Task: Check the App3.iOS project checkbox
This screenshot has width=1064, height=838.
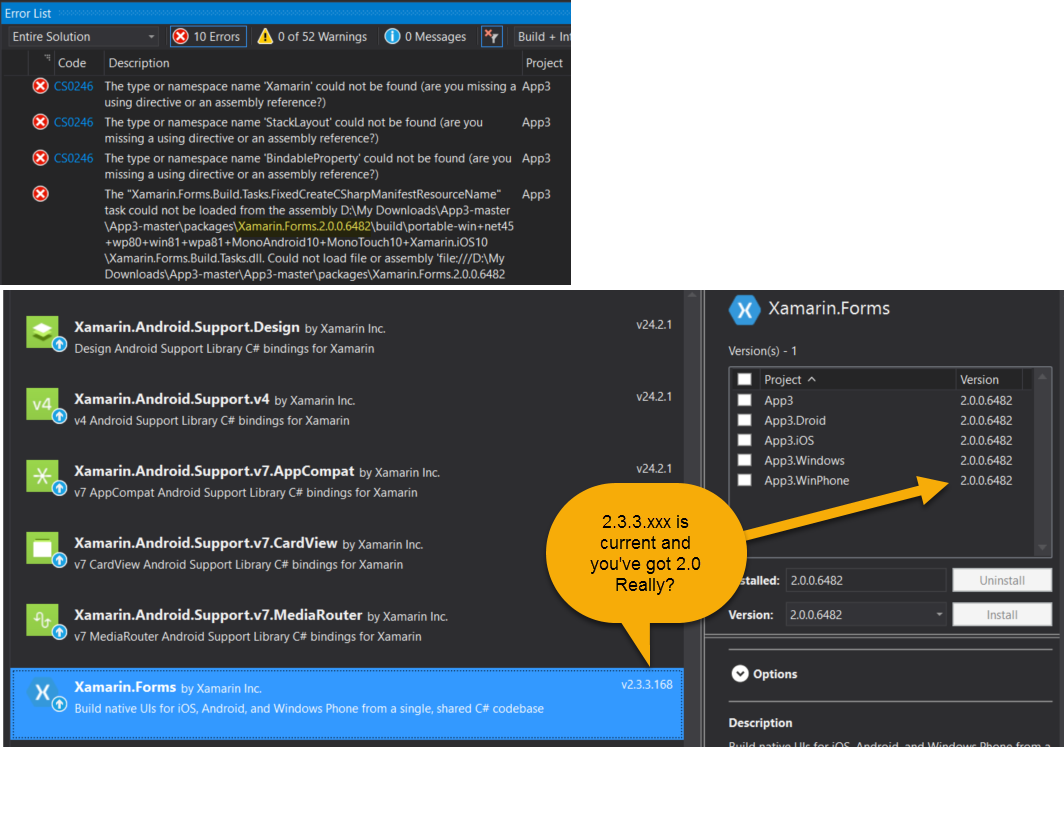Action: (x=744, y=440)
